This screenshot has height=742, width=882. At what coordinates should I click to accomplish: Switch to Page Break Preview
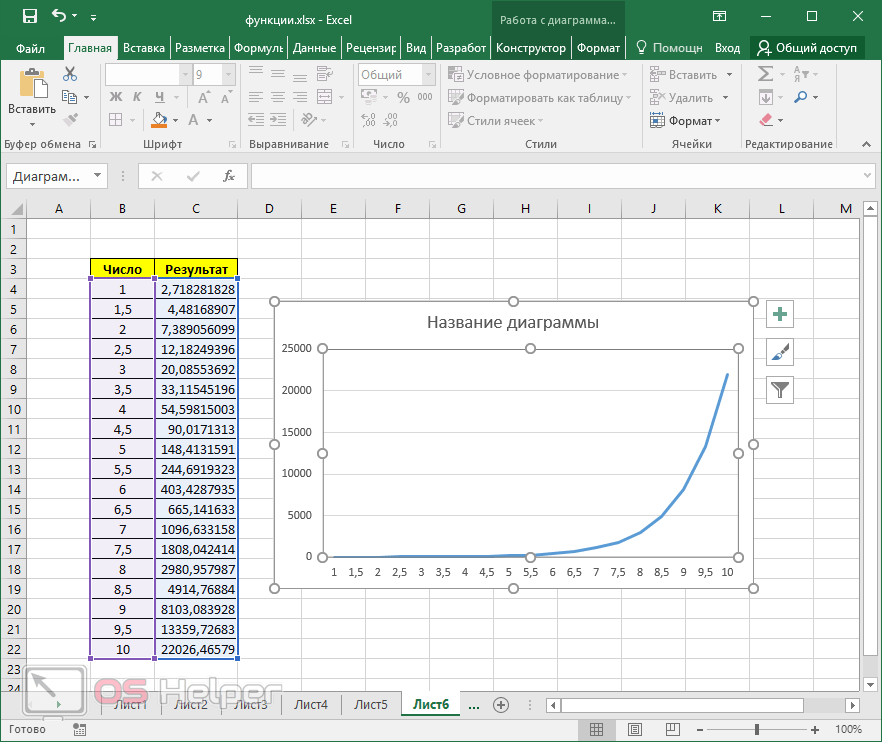(672, 730)
